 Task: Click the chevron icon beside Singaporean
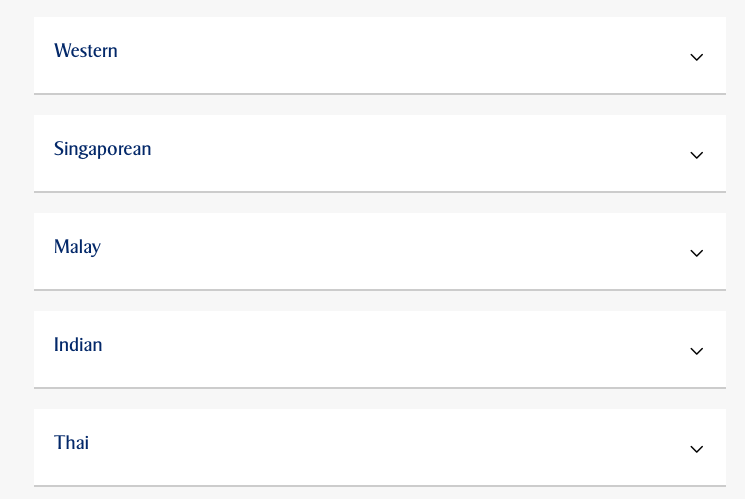pos(697,155)
